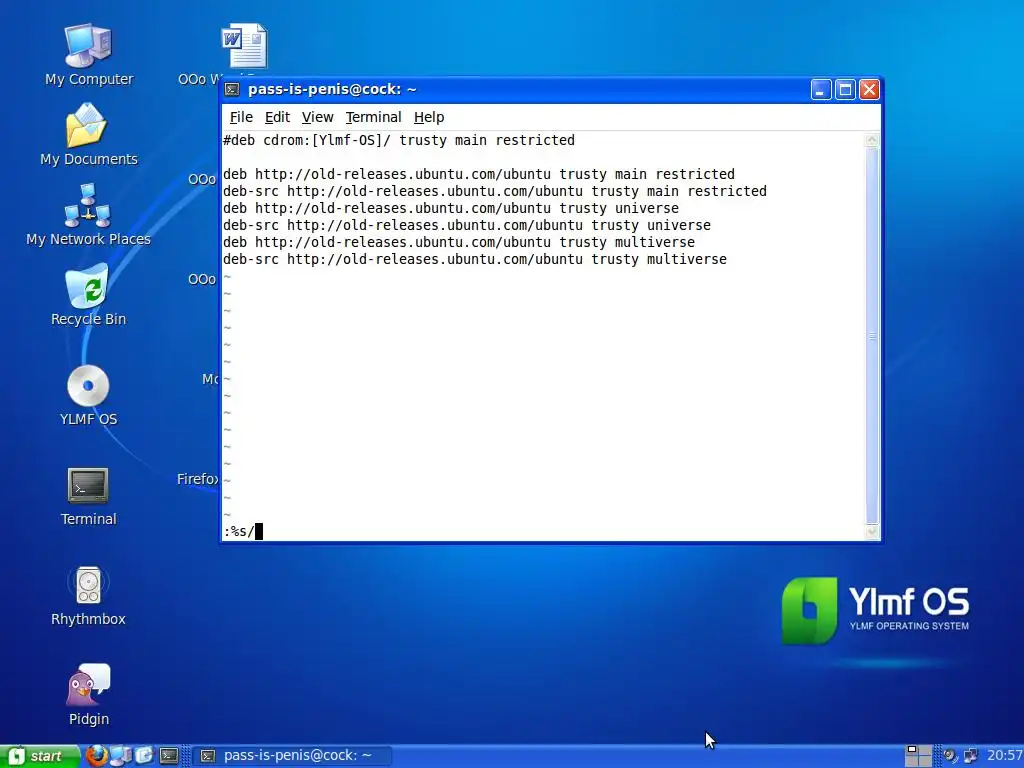Click the 'deb-src ... trusty multiverse' line
1024x768 pixels.
(x=475, y=259)
